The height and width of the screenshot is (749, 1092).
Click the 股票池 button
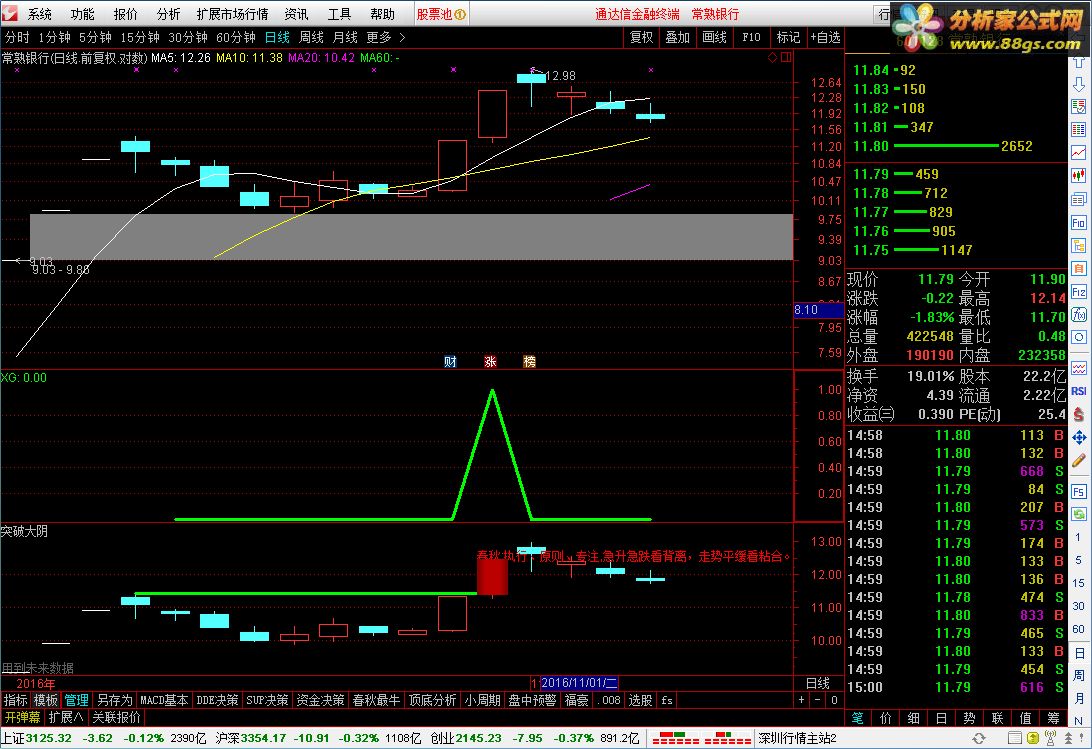coord(441,14)
